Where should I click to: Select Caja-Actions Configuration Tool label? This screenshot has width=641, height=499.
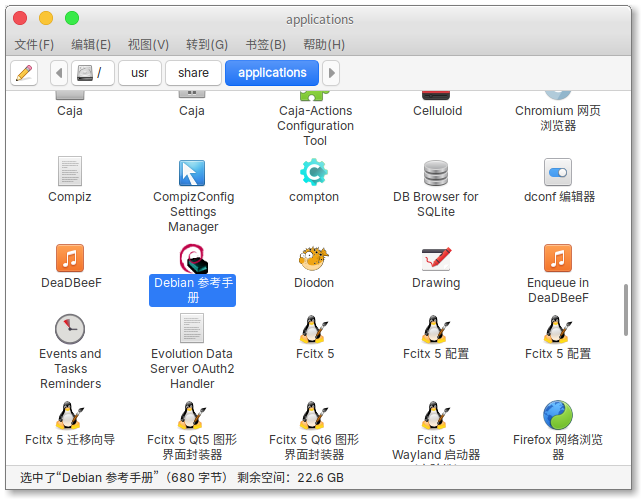tap(315, 125)
